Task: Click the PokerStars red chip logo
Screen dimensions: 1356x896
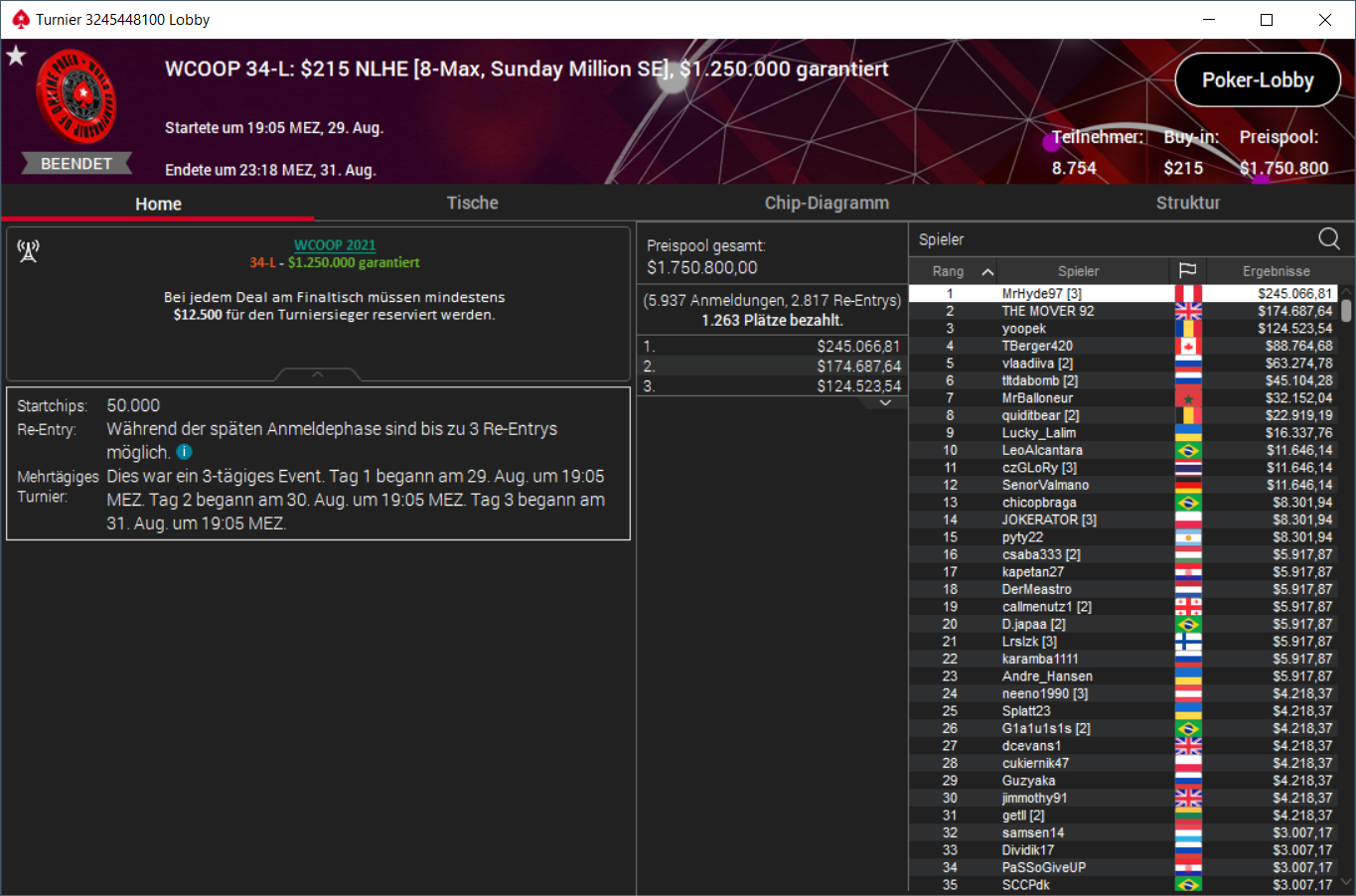Action: 76,96
